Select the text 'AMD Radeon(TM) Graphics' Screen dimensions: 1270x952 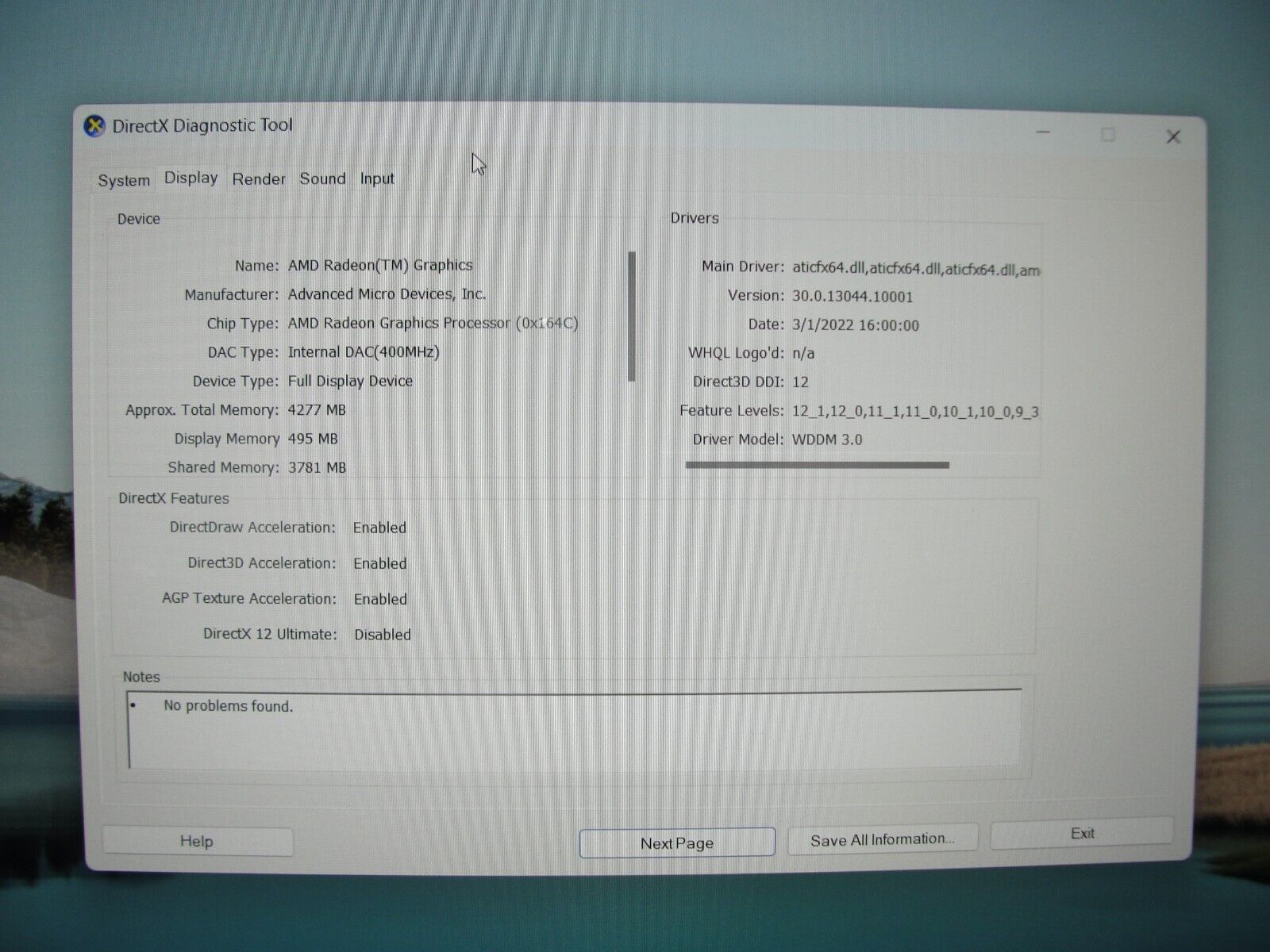pos(380,265)
